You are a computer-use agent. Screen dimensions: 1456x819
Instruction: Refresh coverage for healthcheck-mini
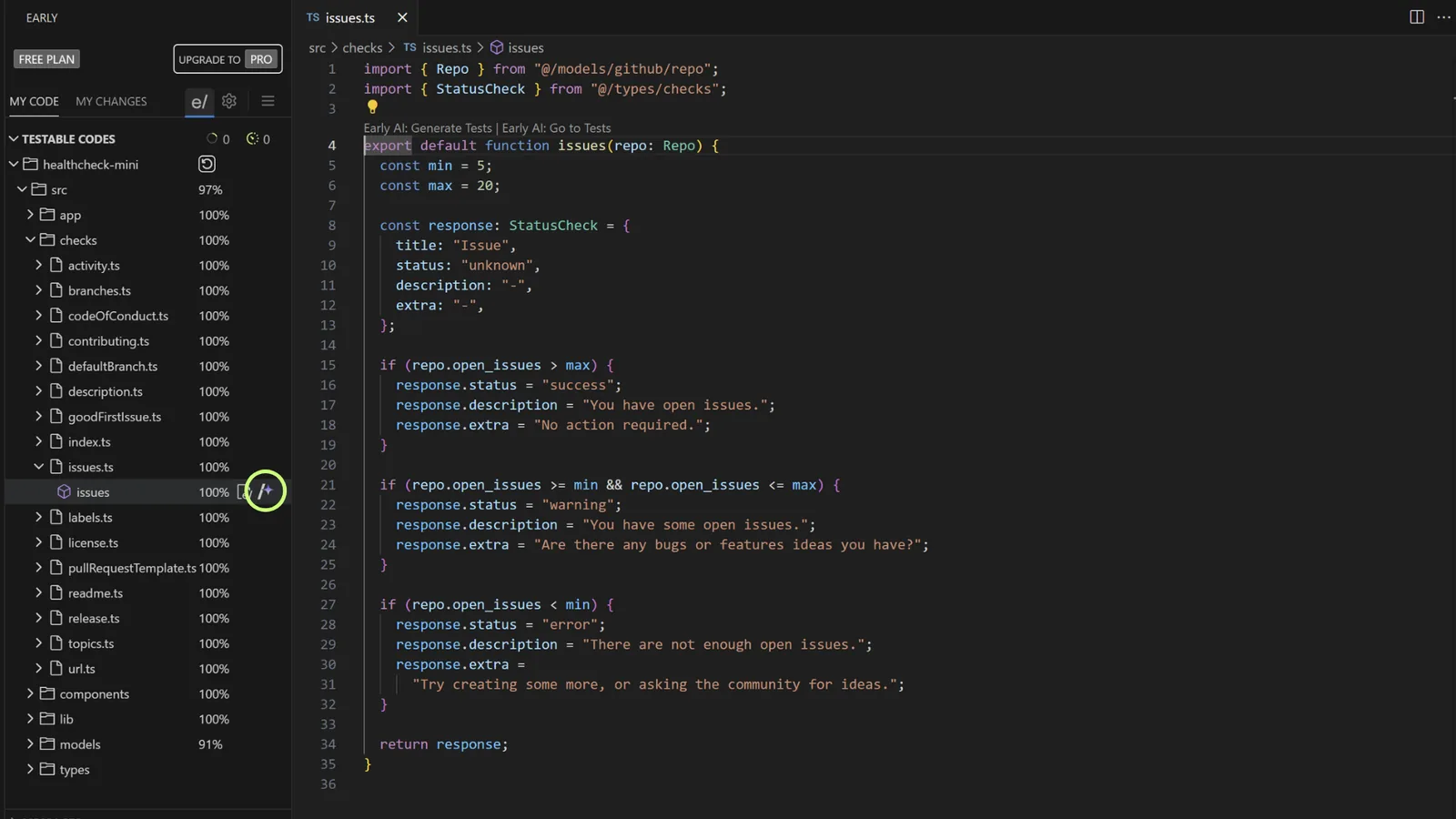207,165
